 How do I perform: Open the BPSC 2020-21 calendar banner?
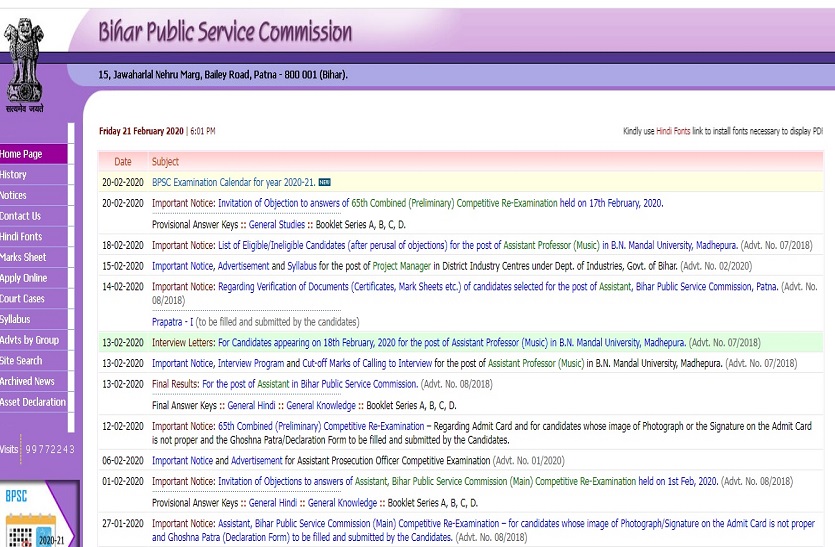click(38, 515)
